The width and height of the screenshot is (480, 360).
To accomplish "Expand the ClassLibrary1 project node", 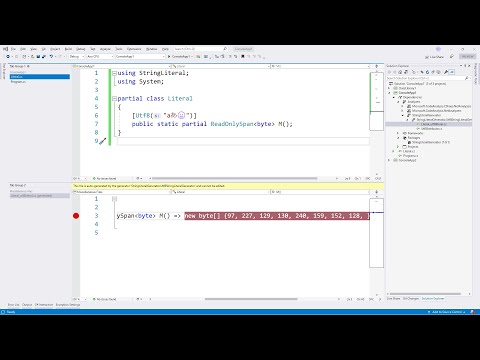I will pos(389,88).
